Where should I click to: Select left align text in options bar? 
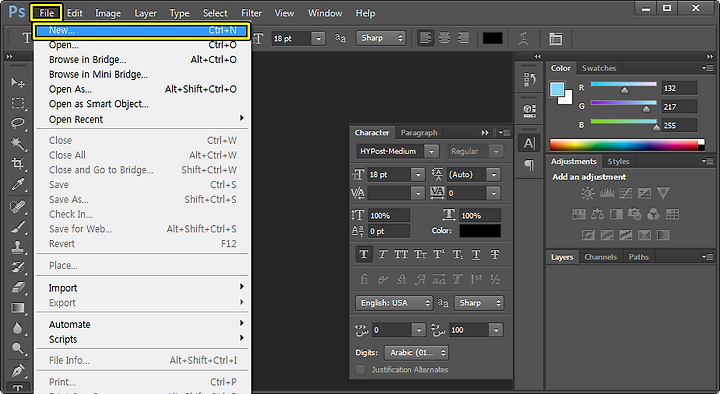[426, 38]
